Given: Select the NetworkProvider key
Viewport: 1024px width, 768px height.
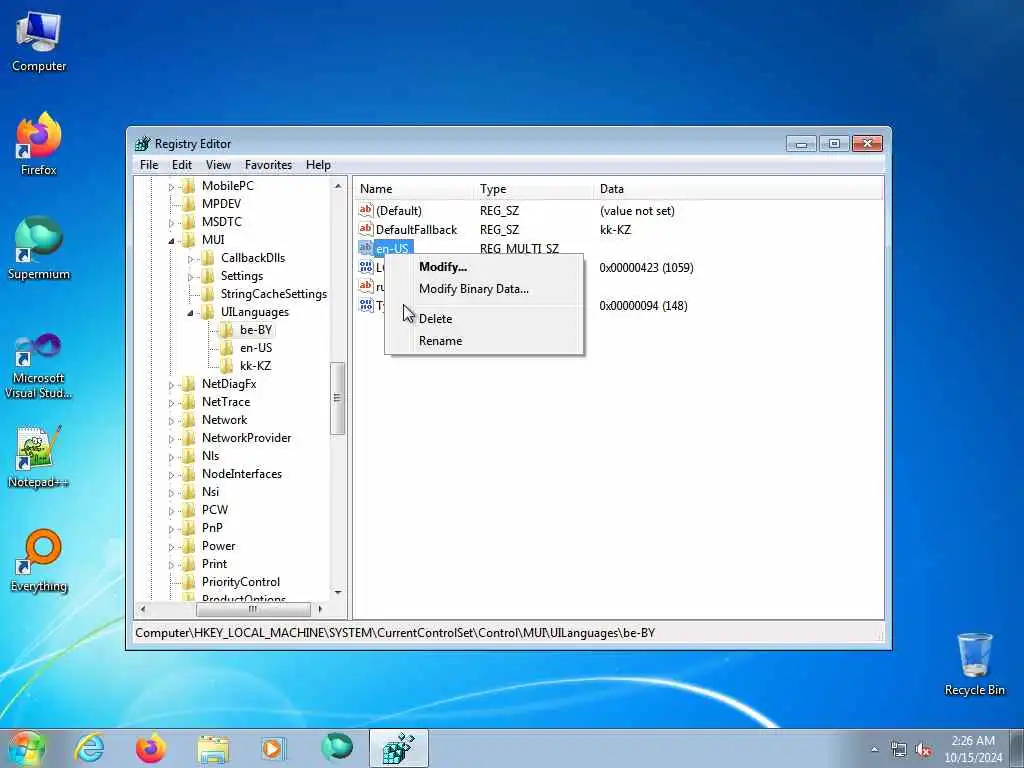Looking at the screenshot, I should click(x=246, y=438).
